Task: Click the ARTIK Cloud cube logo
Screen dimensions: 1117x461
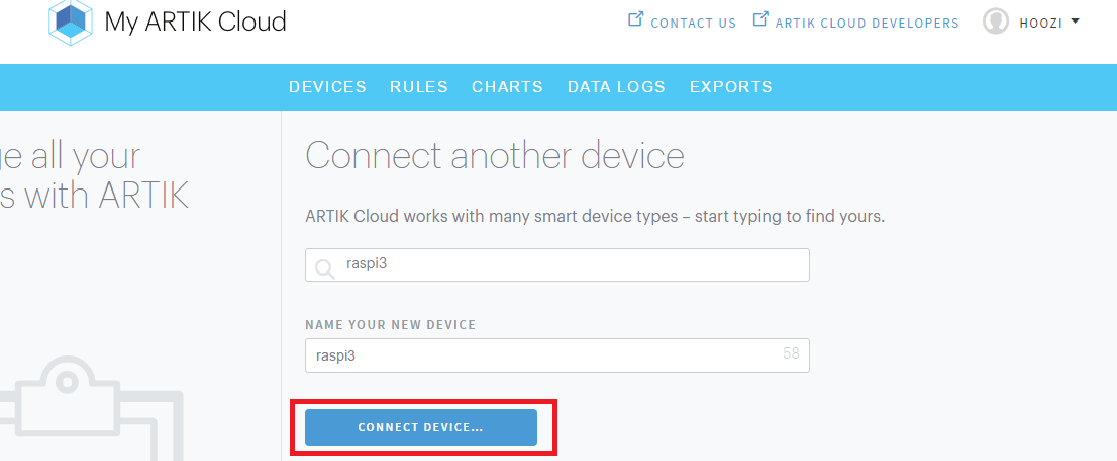Action: pos(70,22)
